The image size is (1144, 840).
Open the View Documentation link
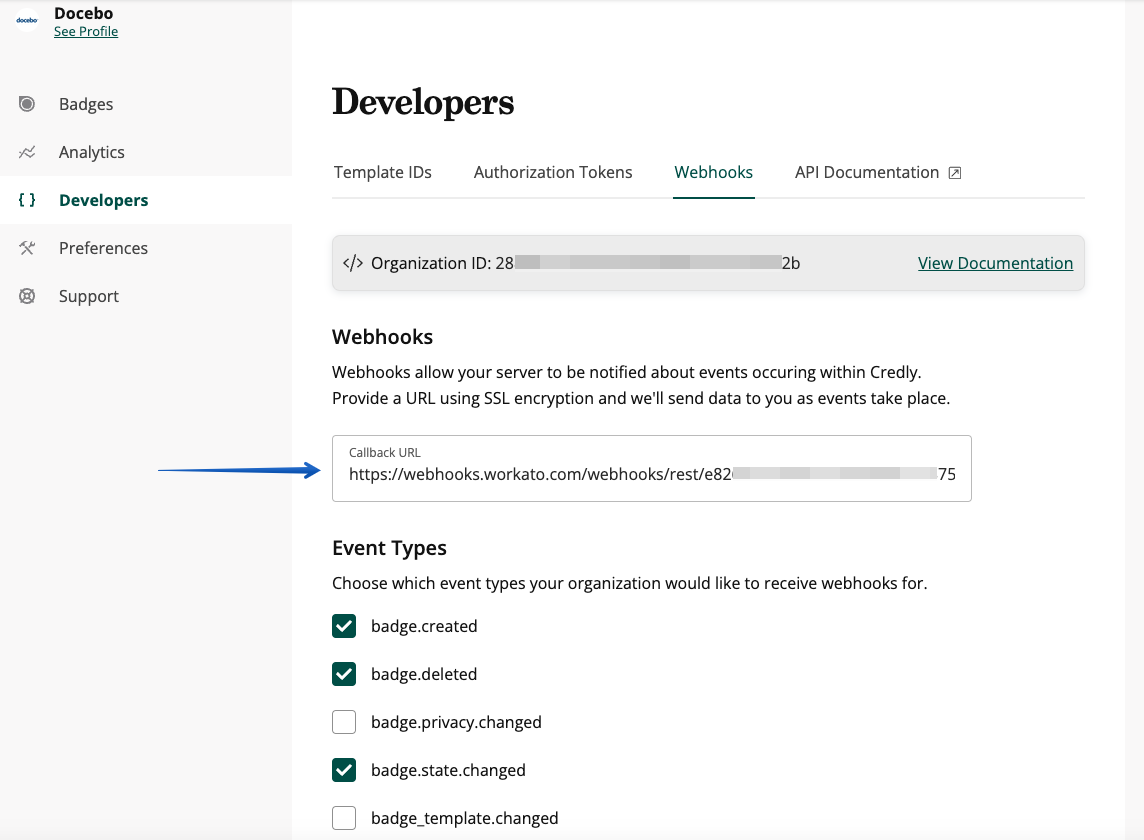point(995,263)
